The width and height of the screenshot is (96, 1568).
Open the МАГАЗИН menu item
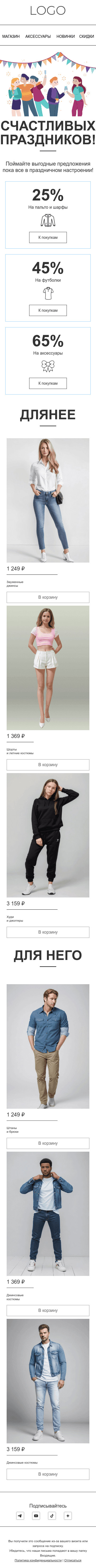coord(11,36)
